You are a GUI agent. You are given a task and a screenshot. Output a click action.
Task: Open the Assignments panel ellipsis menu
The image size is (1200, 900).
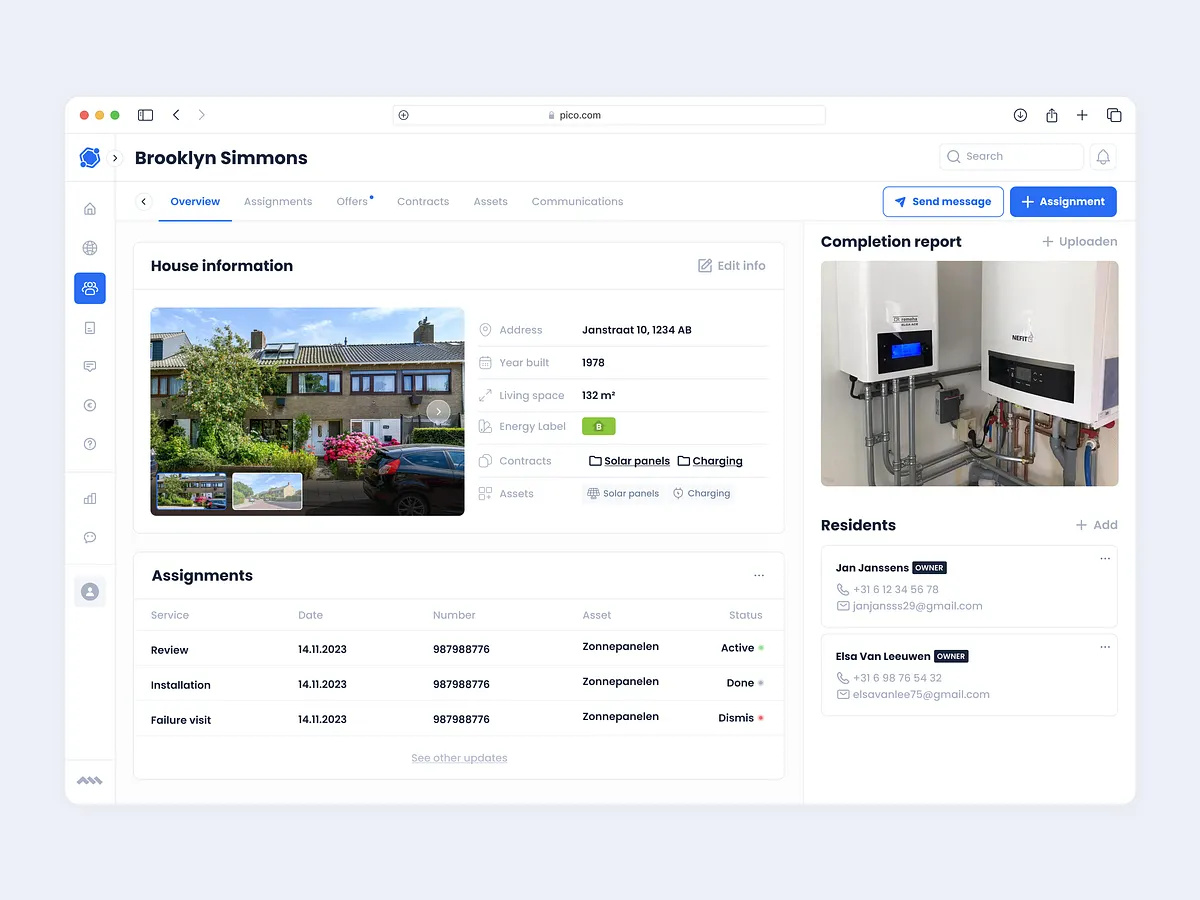(x=759, y=575)
